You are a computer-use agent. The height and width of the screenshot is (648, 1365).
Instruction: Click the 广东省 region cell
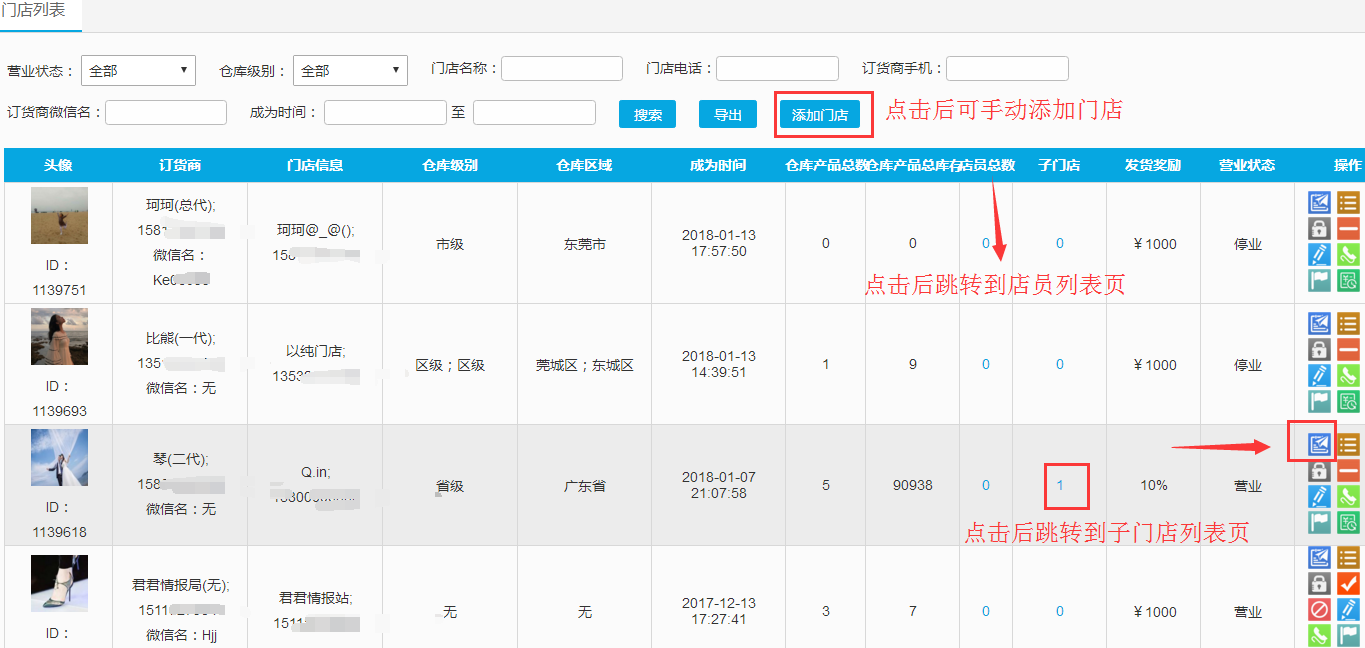[x=584, y=486]
